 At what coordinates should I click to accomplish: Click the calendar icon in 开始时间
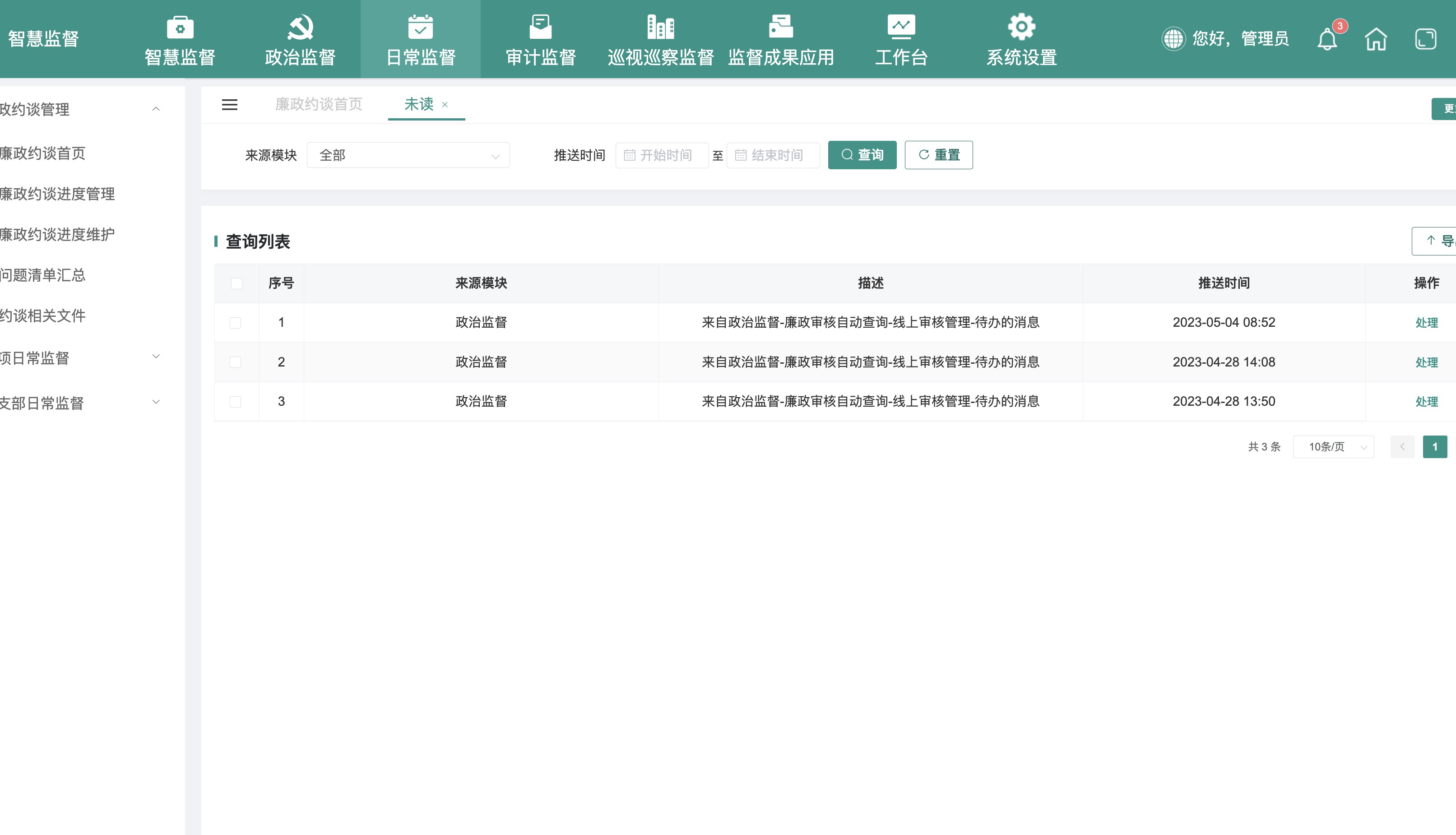tap(629, 155)
